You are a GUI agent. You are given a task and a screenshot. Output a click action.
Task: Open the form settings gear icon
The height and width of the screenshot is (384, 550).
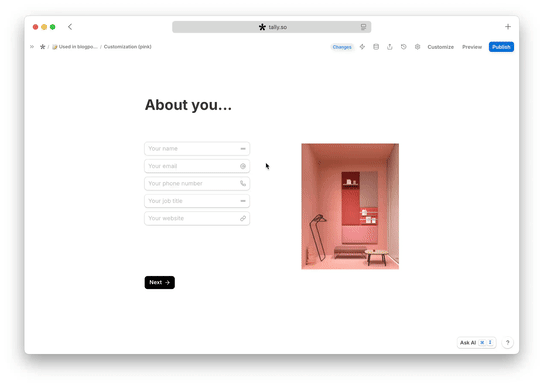417,47
